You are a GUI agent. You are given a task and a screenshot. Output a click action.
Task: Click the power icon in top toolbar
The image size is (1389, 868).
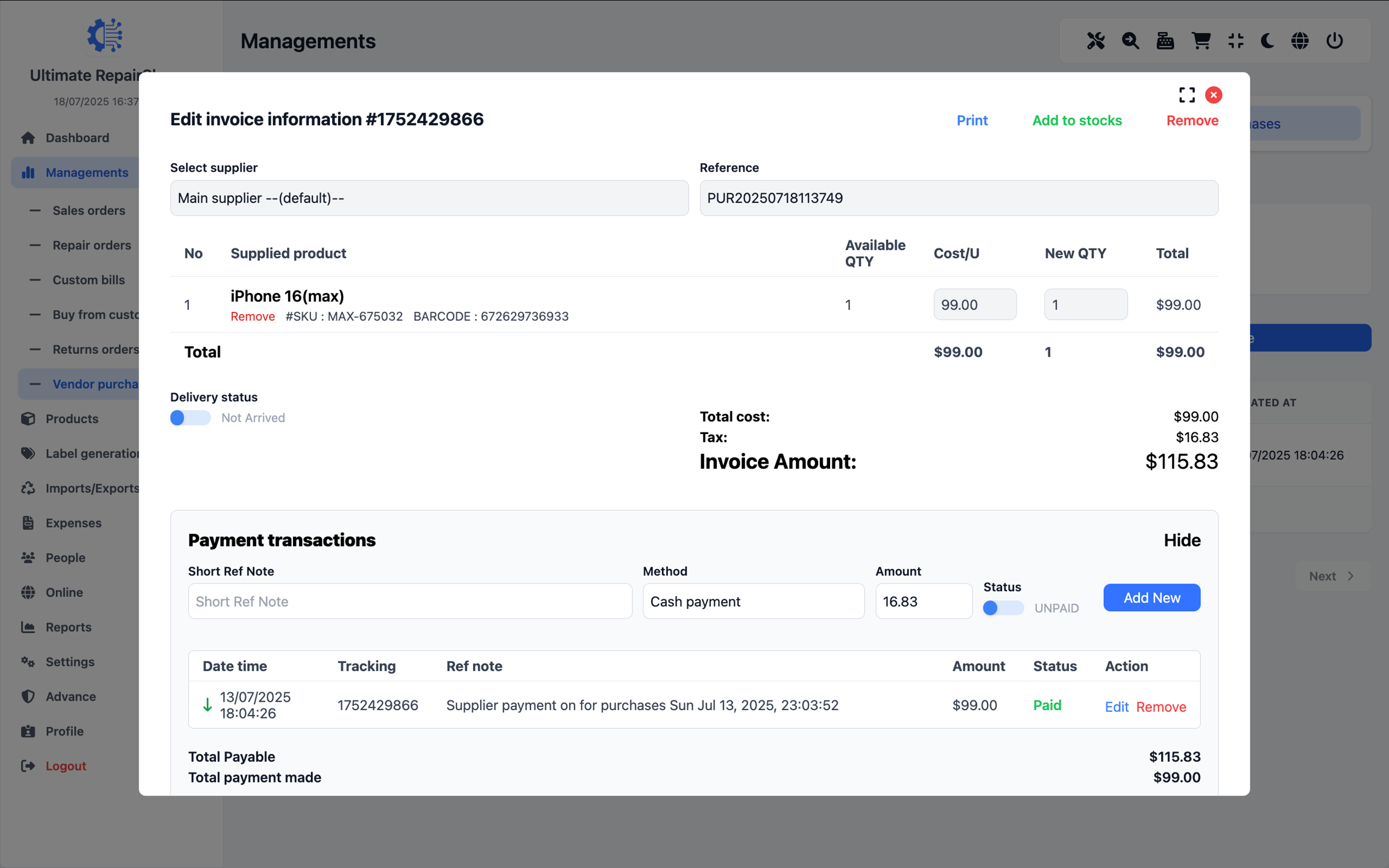click(x=1335, y=41)
